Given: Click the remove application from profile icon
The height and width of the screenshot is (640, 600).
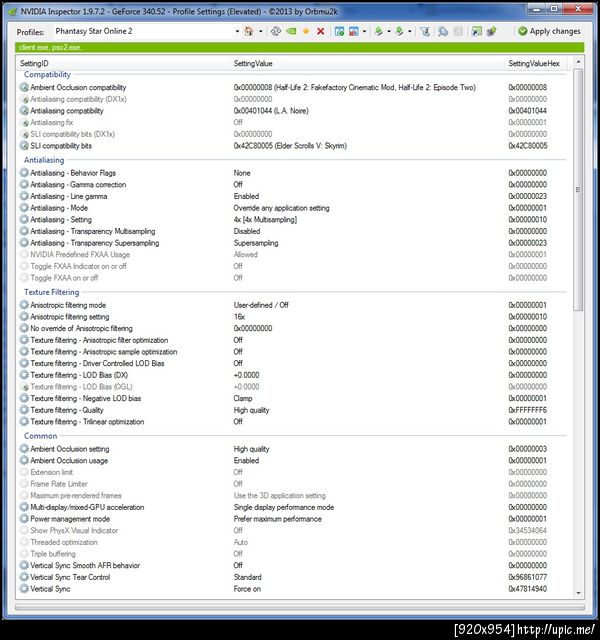Looking at the screenshot, I should (353, 31).
